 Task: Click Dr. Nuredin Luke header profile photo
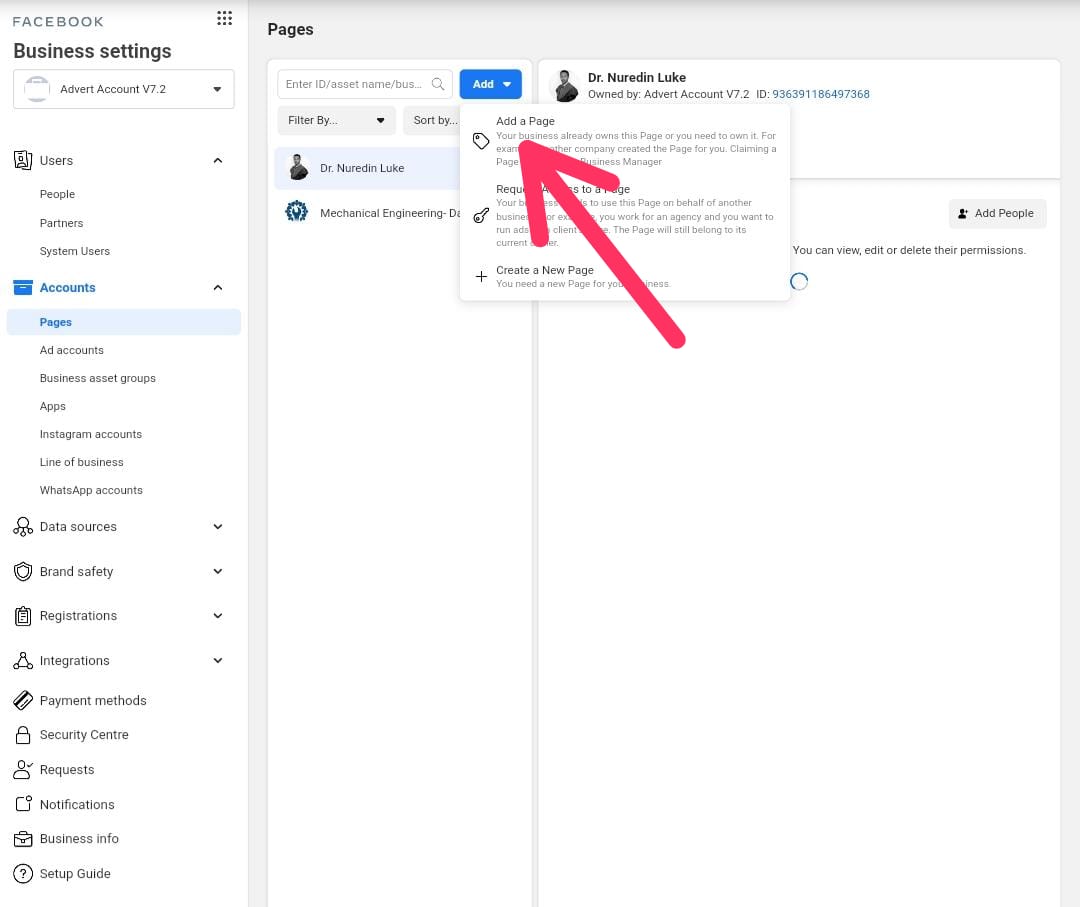[565, 86]
